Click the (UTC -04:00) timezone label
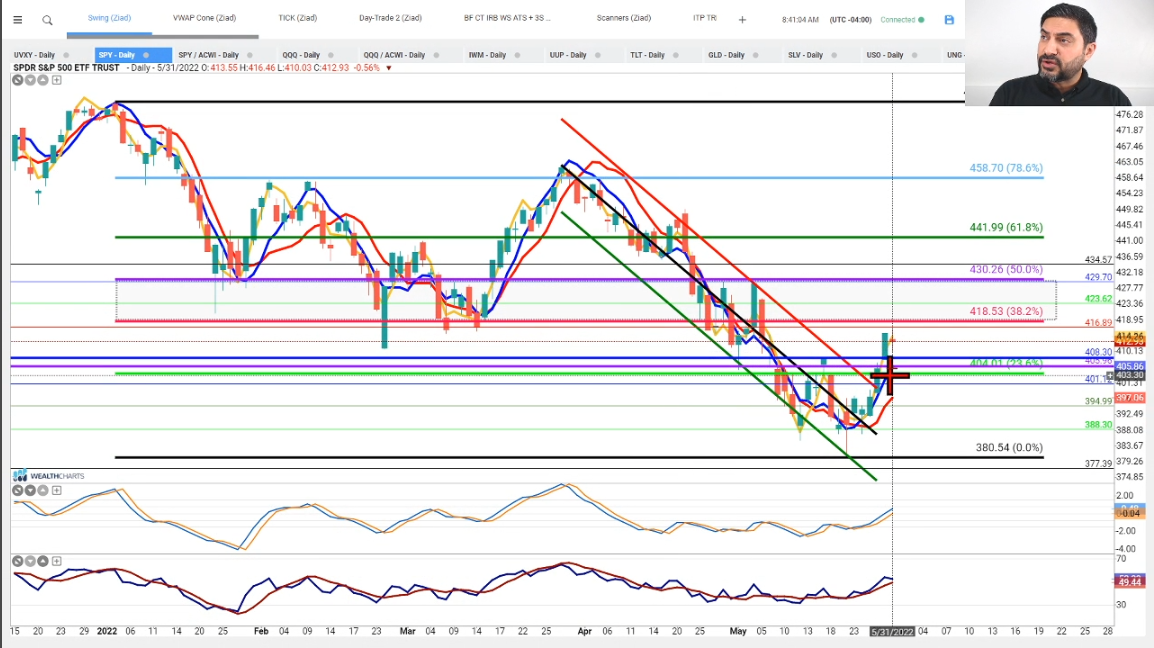This screenshot has width=1154, height=648. (850, 20)
